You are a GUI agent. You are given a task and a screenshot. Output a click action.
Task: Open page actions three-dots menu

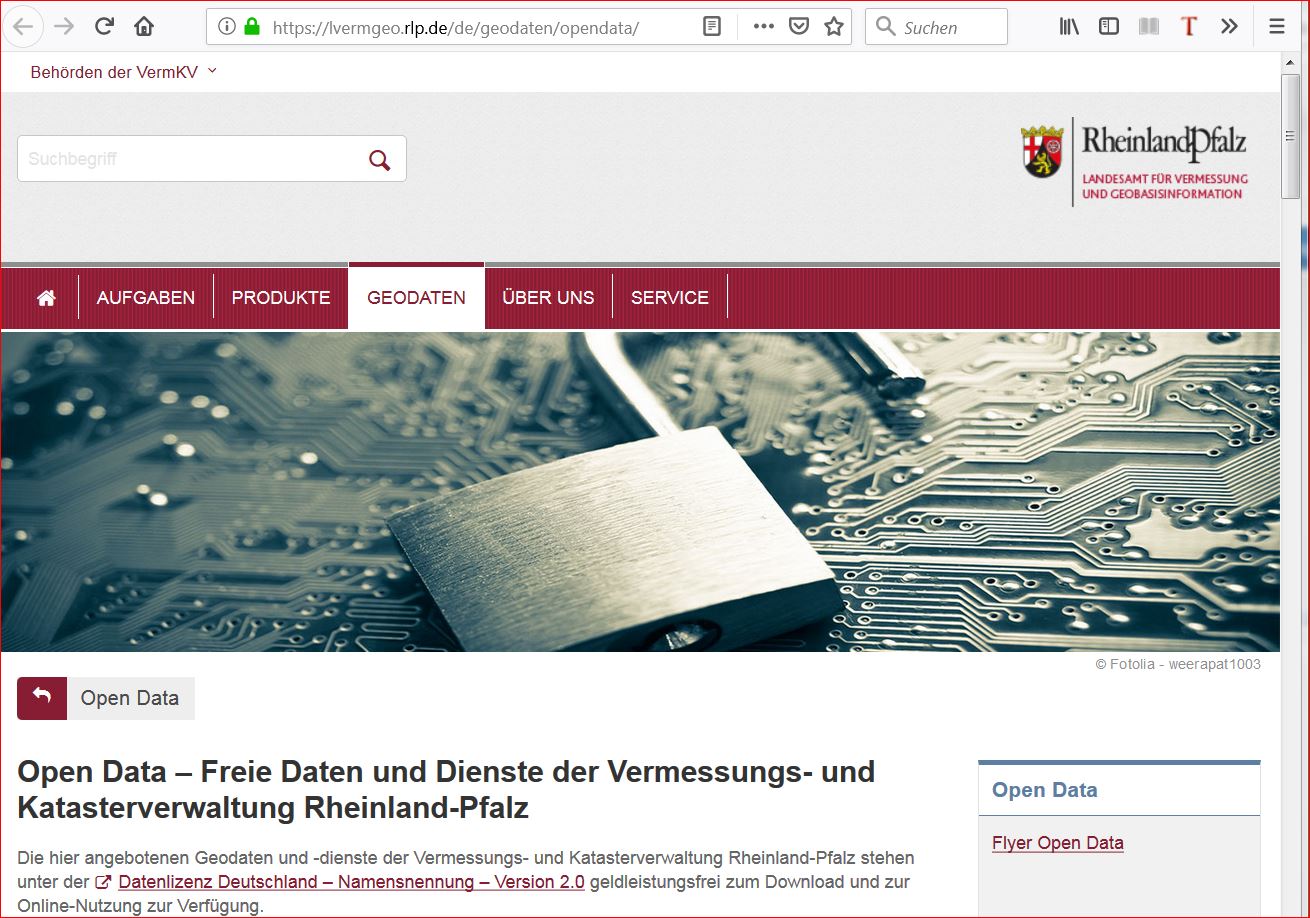pos(764,27)
